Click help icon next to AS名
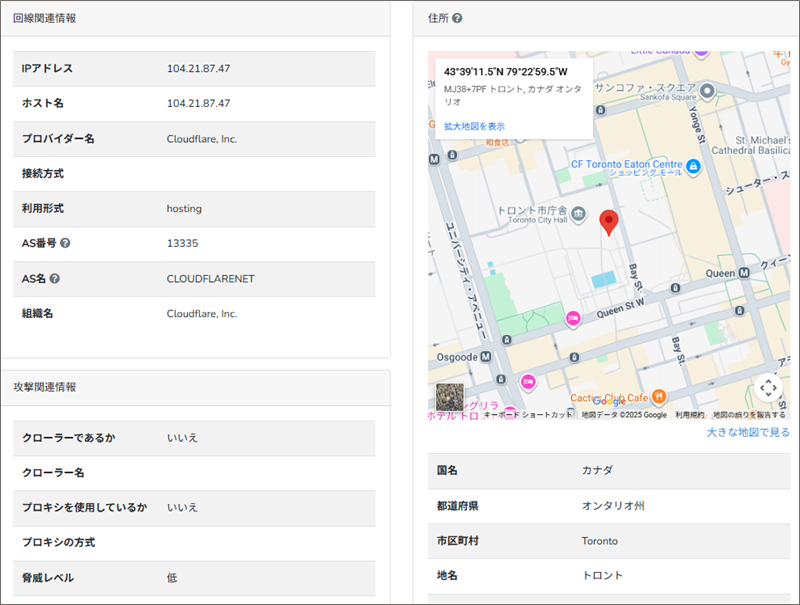 pos(55,279)
